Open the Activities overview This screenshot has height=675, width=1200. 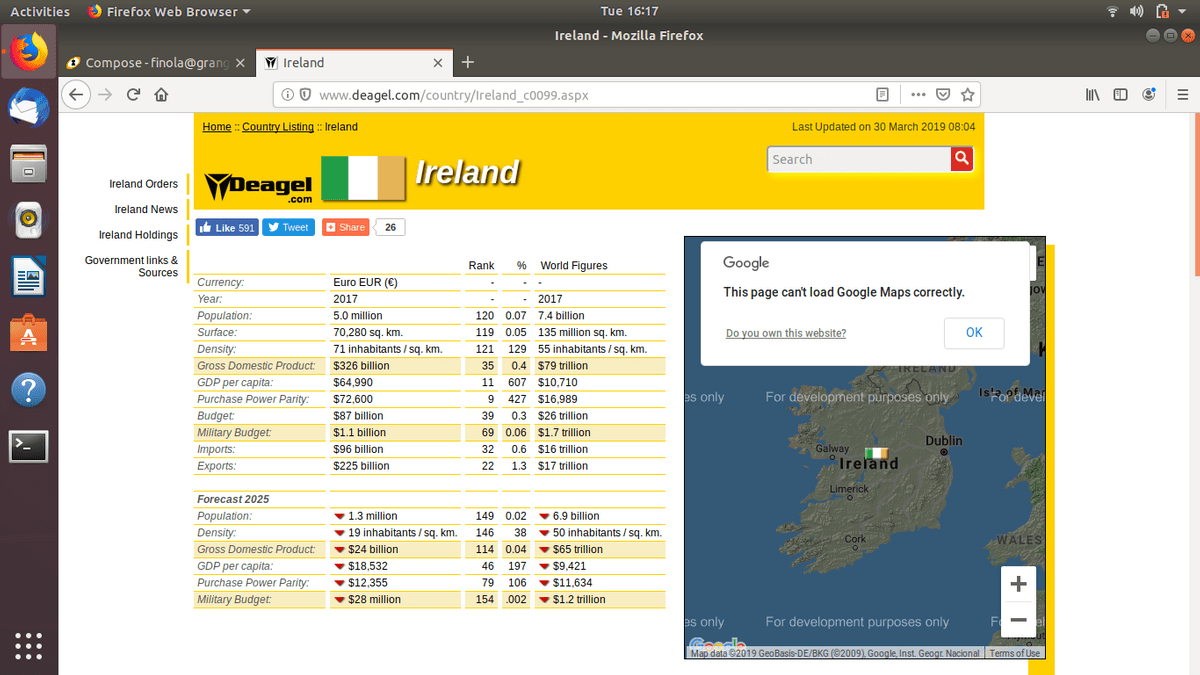40,12
